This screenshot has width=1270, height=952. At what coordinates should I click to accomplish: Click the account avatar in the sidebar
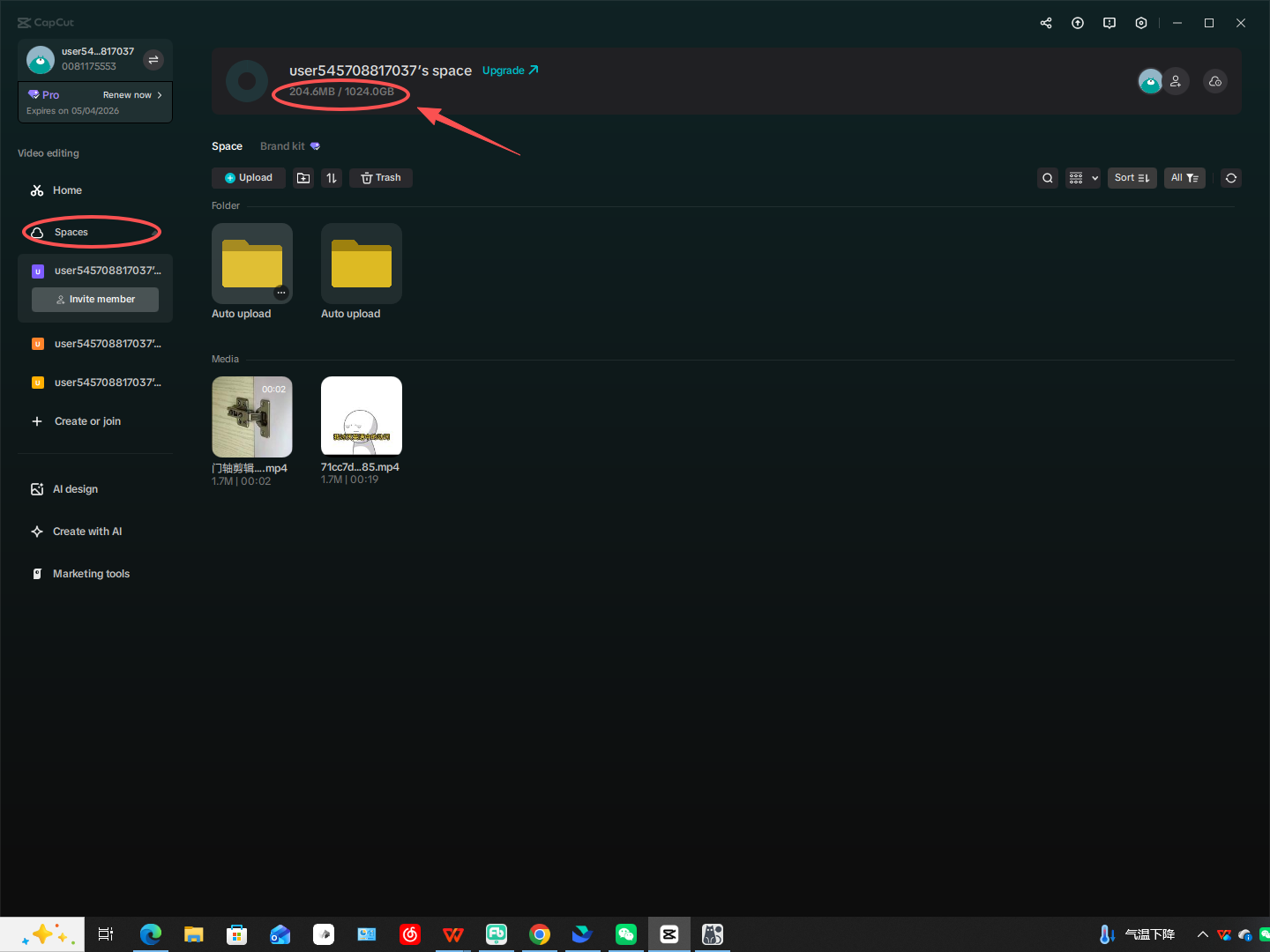pos(41,60)
